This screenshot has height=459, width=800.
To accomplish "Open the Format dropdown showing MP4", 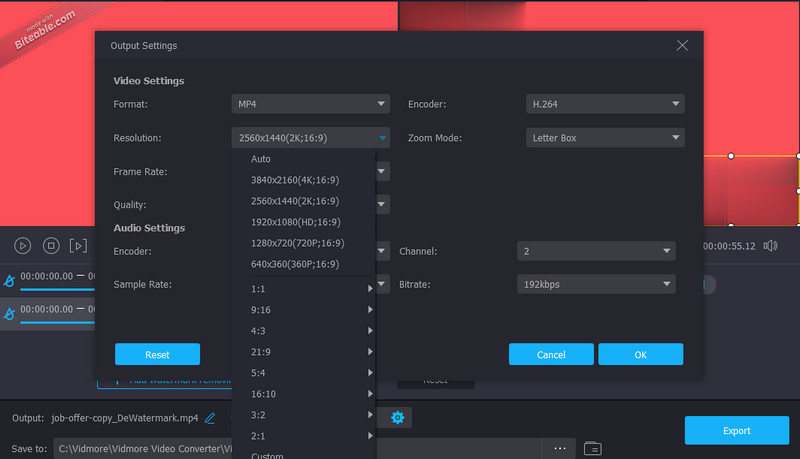I will pyautogui.click(x=310, y=104).
